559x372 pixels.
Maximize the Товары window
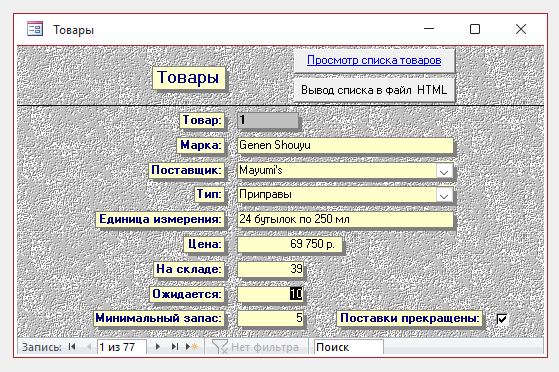475,29
